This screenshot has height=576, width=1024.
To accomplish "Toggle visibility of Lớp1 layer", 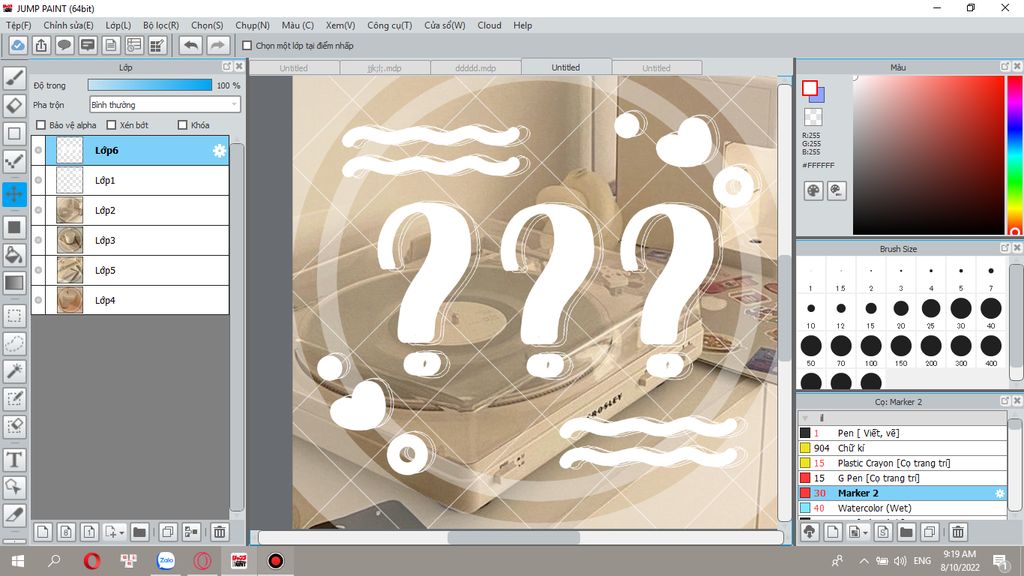I will point(39,180).
